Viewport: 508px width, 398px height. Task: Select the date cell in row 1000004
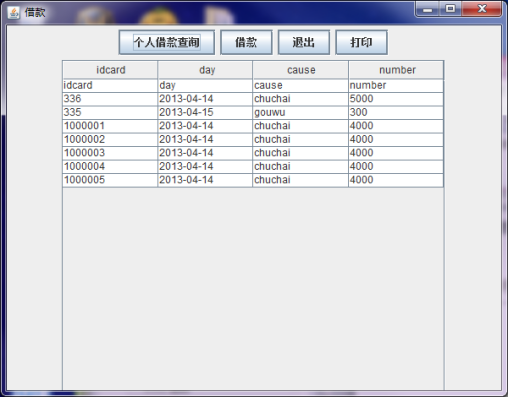pyautogui.click(x=205, y=167)
